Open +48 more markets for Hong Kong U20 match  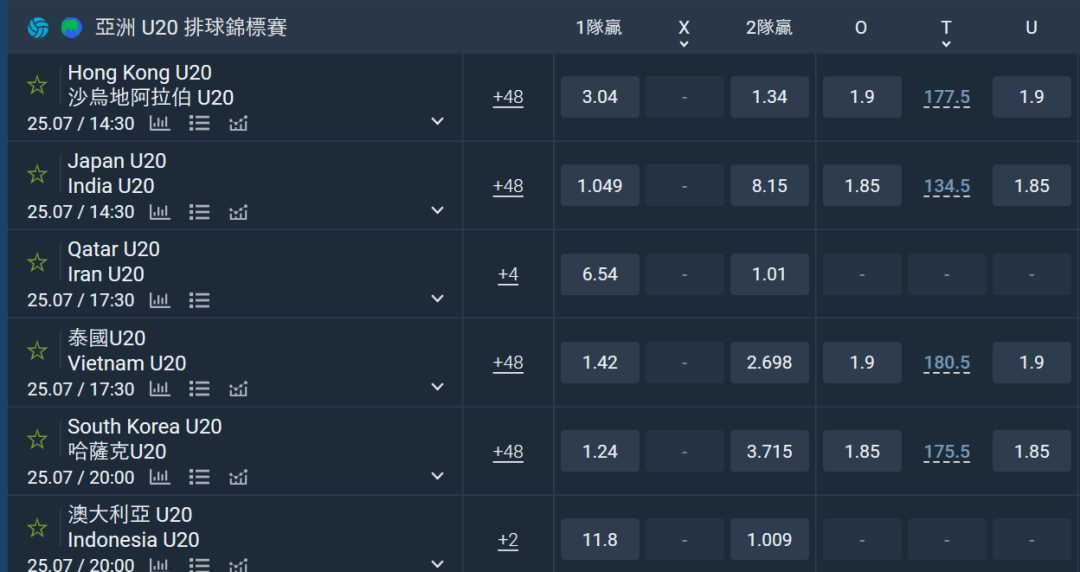tap(508, 97)
